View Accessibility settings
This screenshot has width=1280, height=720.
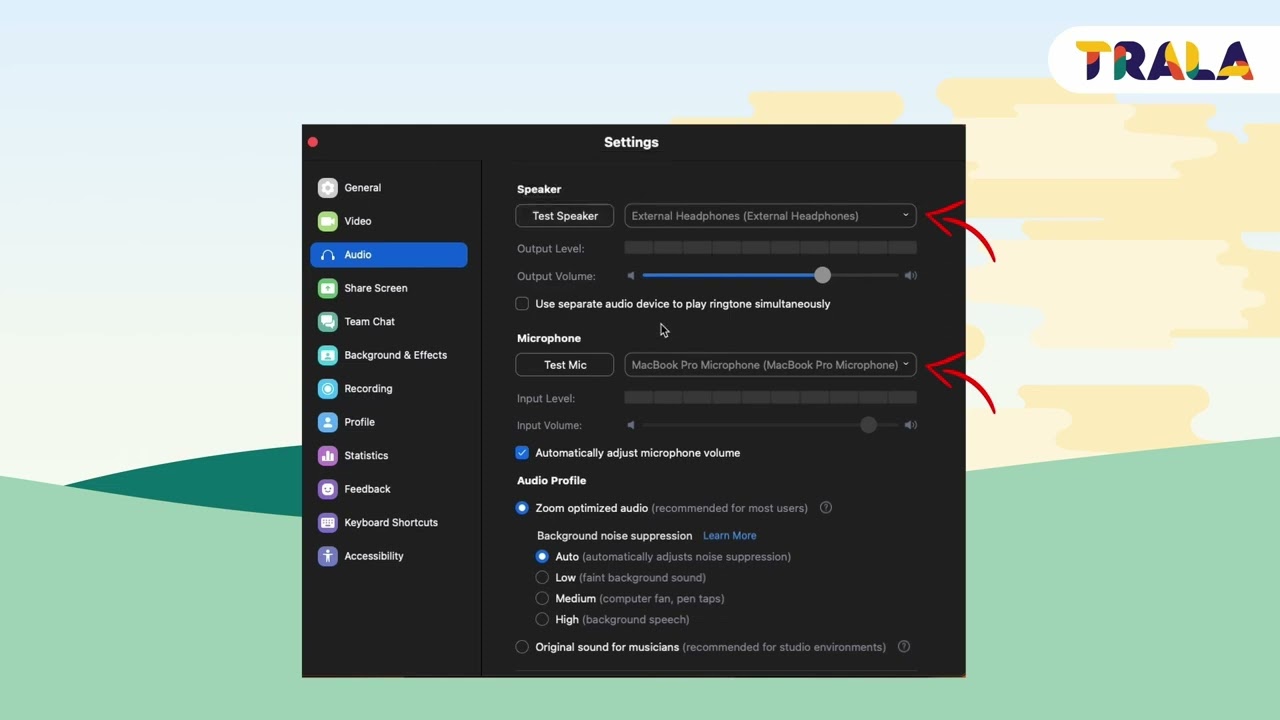click(389, 556)
